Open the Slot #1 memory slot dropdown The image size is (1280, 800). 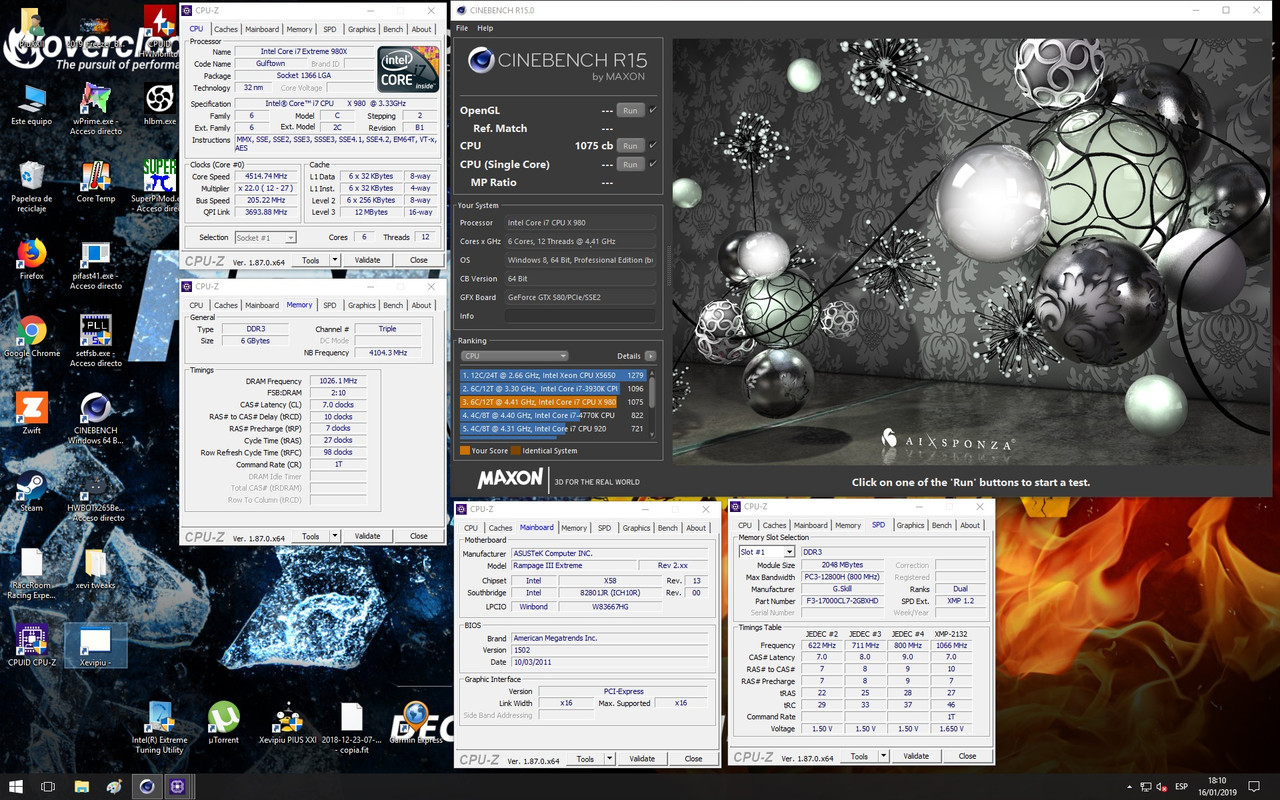[x=767, y=552]
